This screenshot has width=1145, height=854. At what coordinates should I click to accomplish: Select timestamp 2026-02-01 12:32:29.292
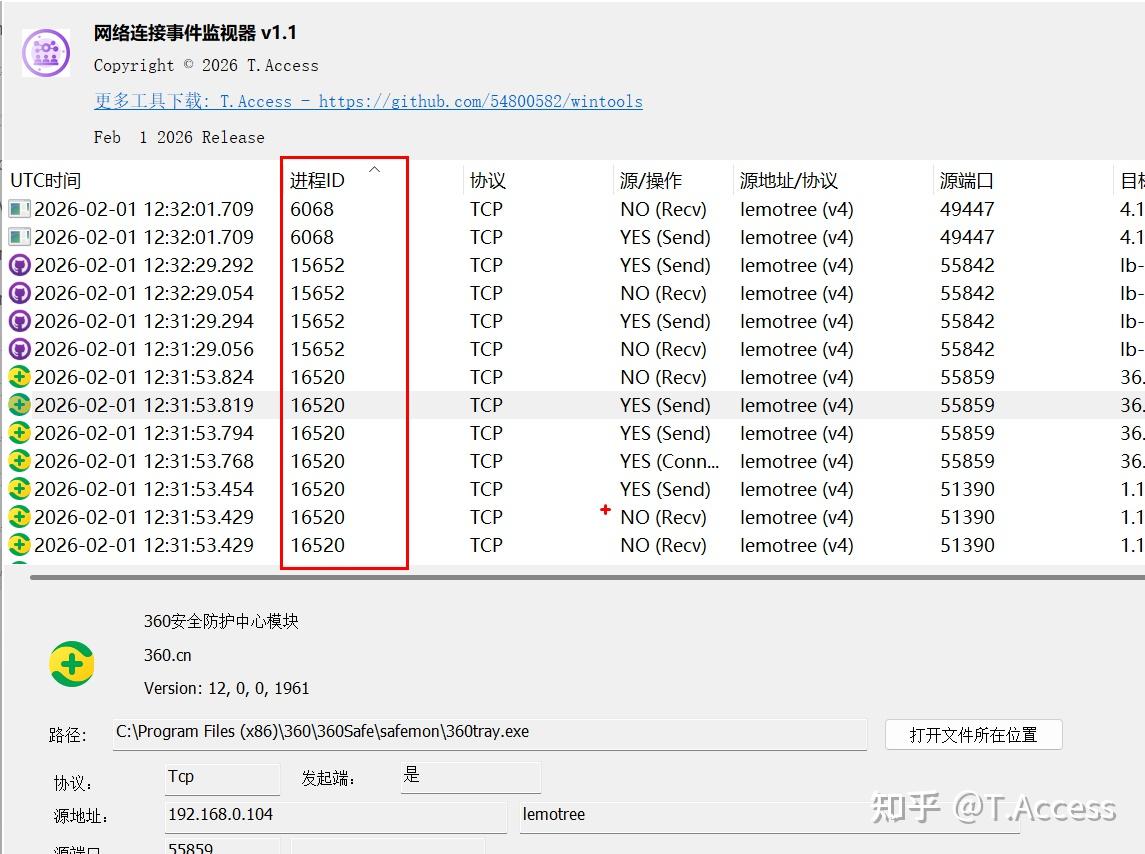pyautogui.click(x=144, y=265)
